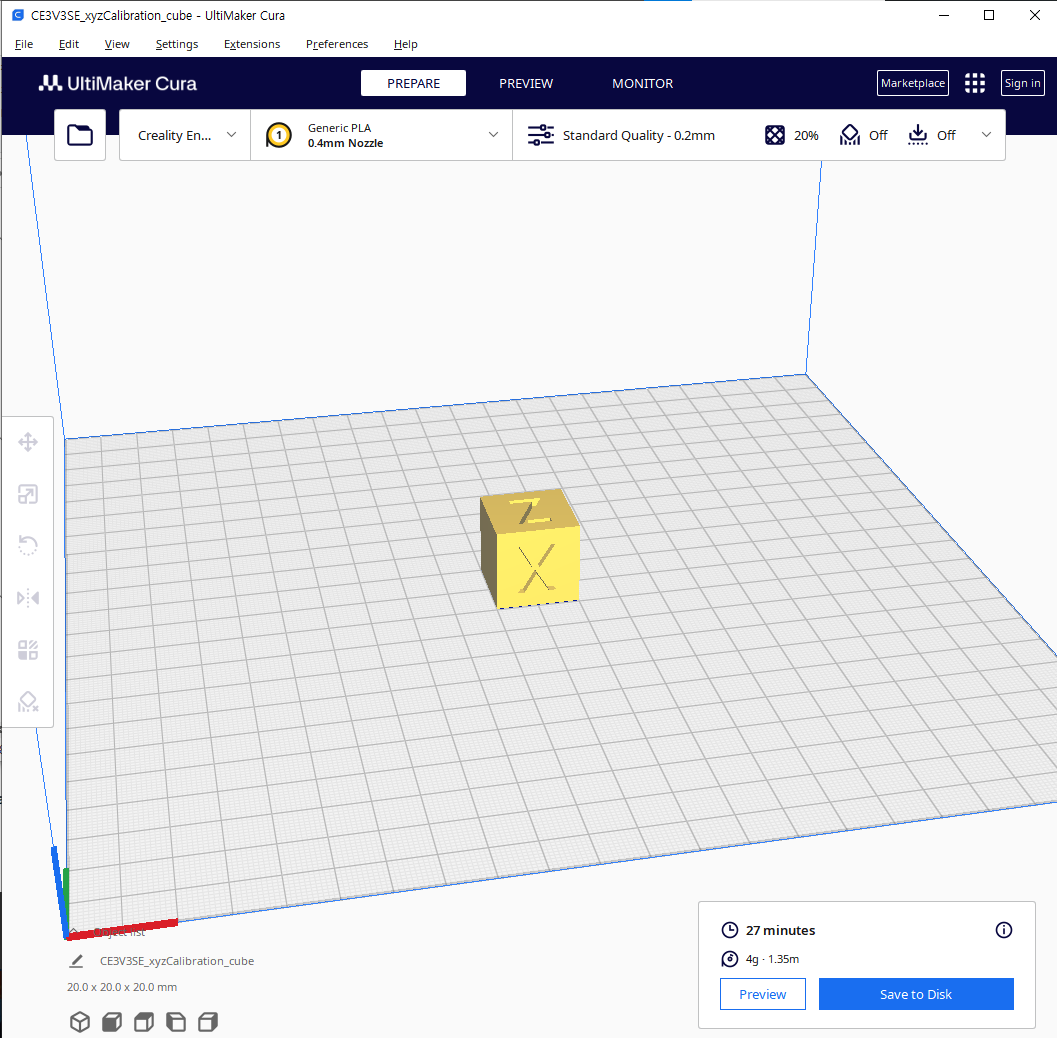Click the extruder 1 material icon

278,135
